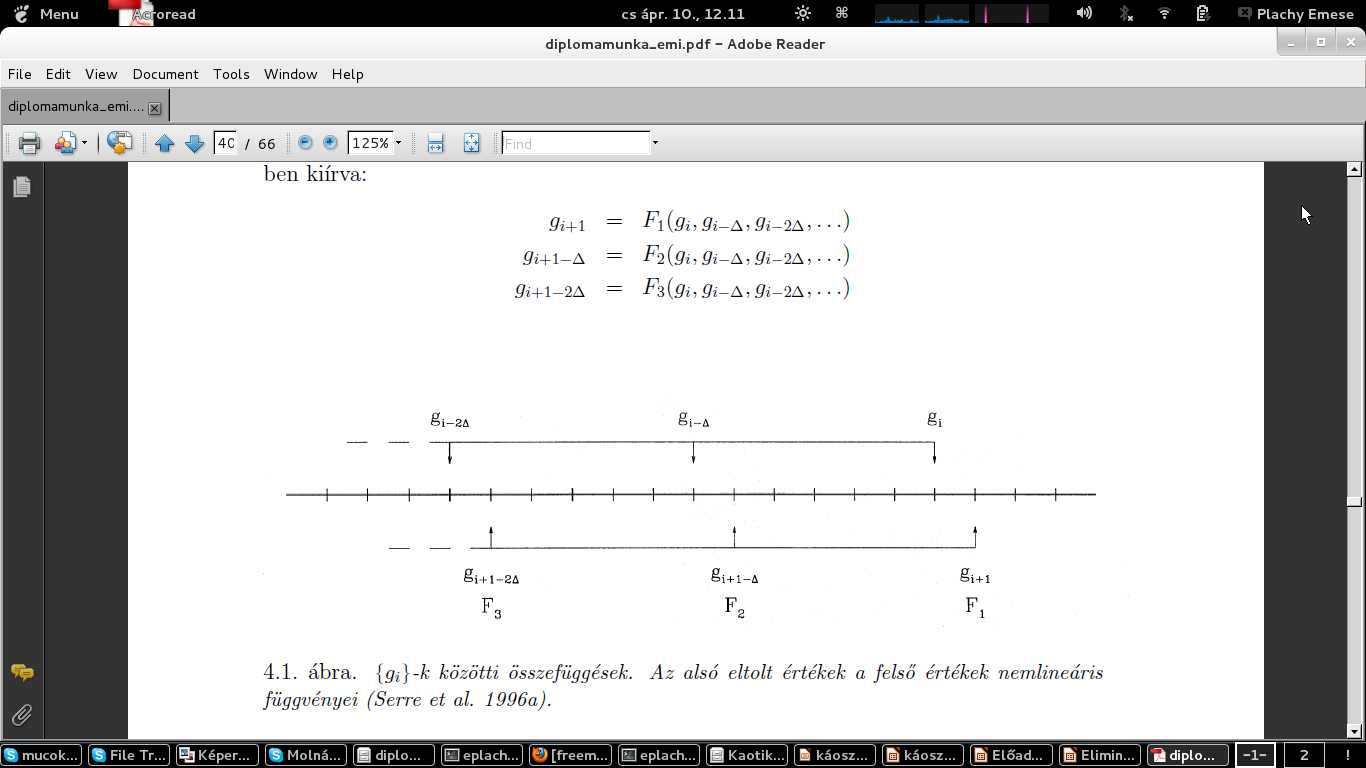
Task: Switch to the 'File Tr...' taskbar window
Action: click(128, 755)
